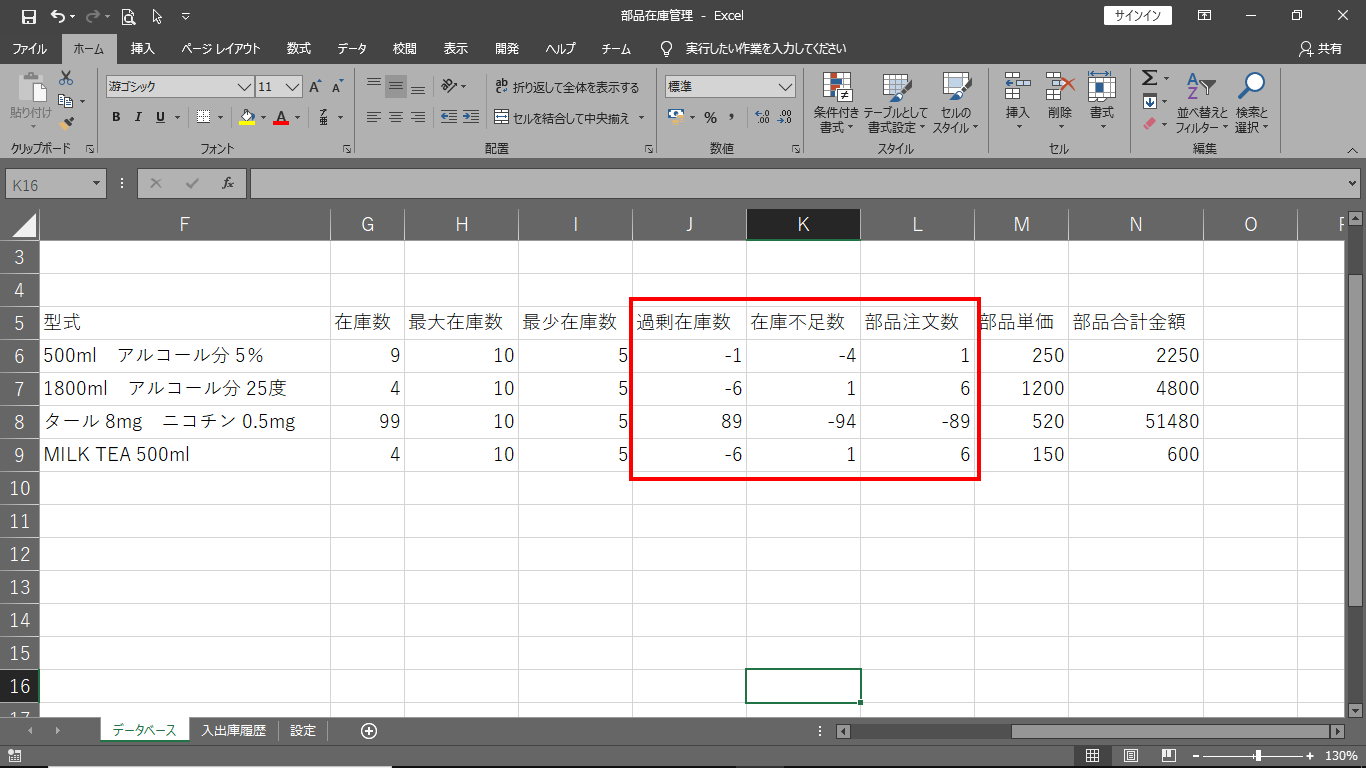Click the insert function fx icon
This screenshot has width=1366, height=768.
pos(228,183)
